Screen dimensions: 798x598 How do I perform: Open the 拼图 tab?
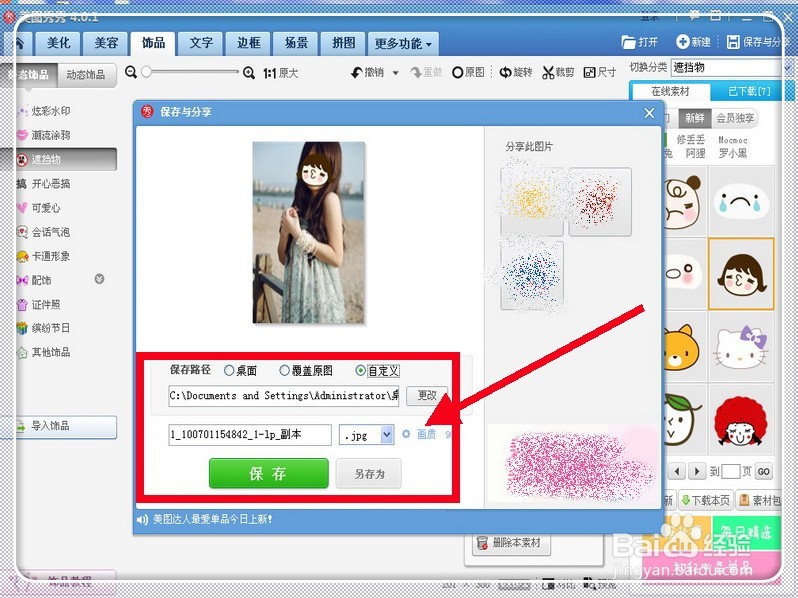coord(344,43)
